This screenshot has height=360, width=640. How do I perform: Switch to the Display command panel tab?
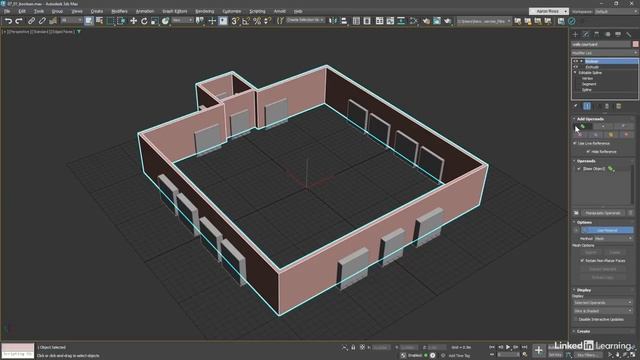pos(618,35)
